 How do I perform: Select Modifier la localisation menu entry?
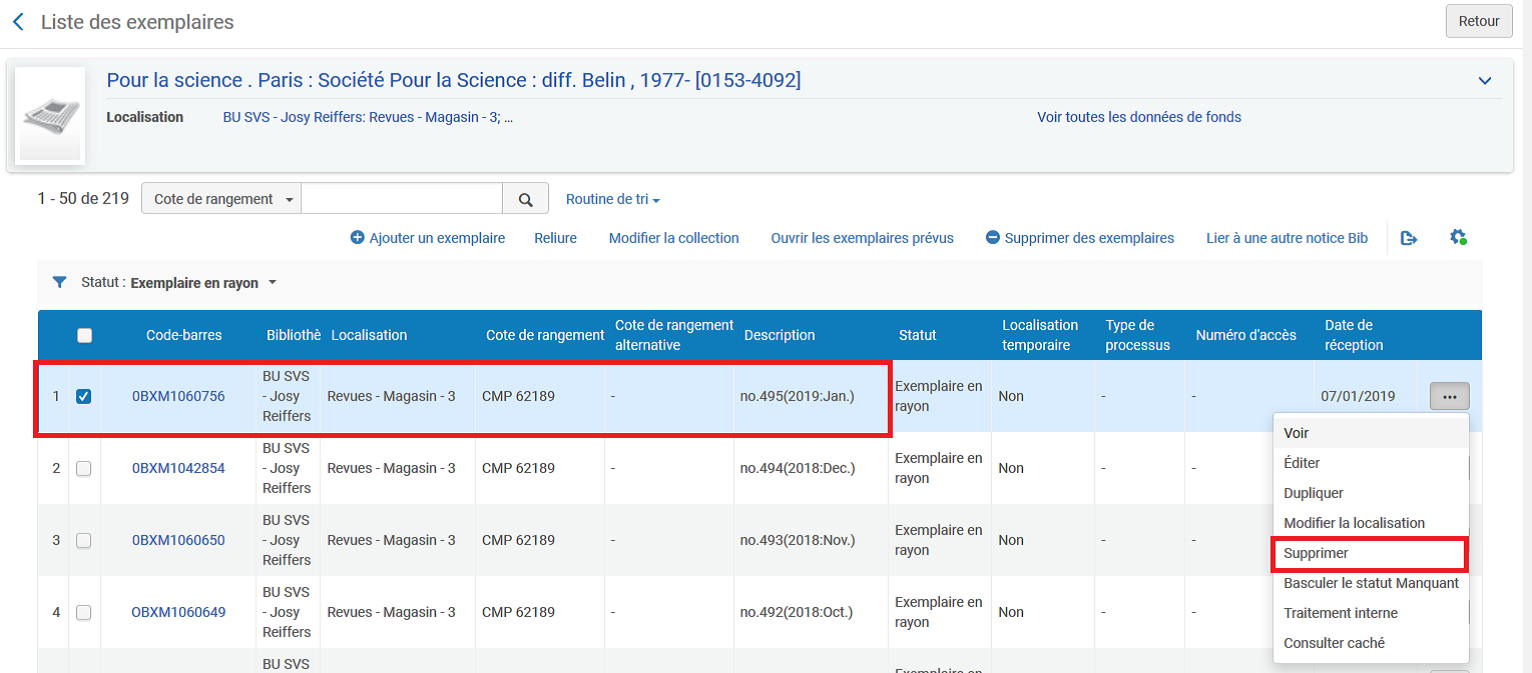click(1370, 523)
